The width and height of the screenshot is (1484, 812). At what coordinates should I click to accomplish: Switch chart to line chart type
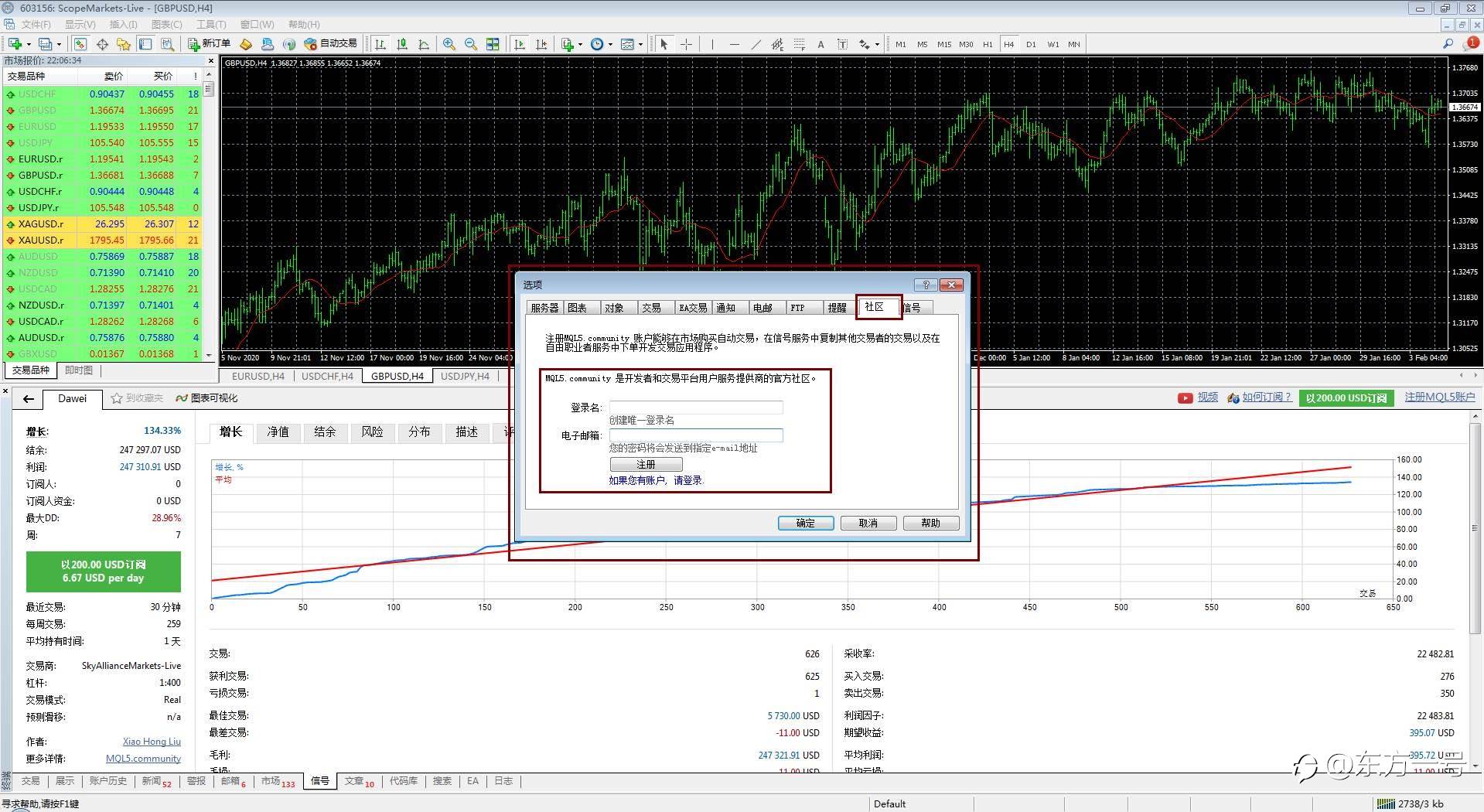[424, 44]
